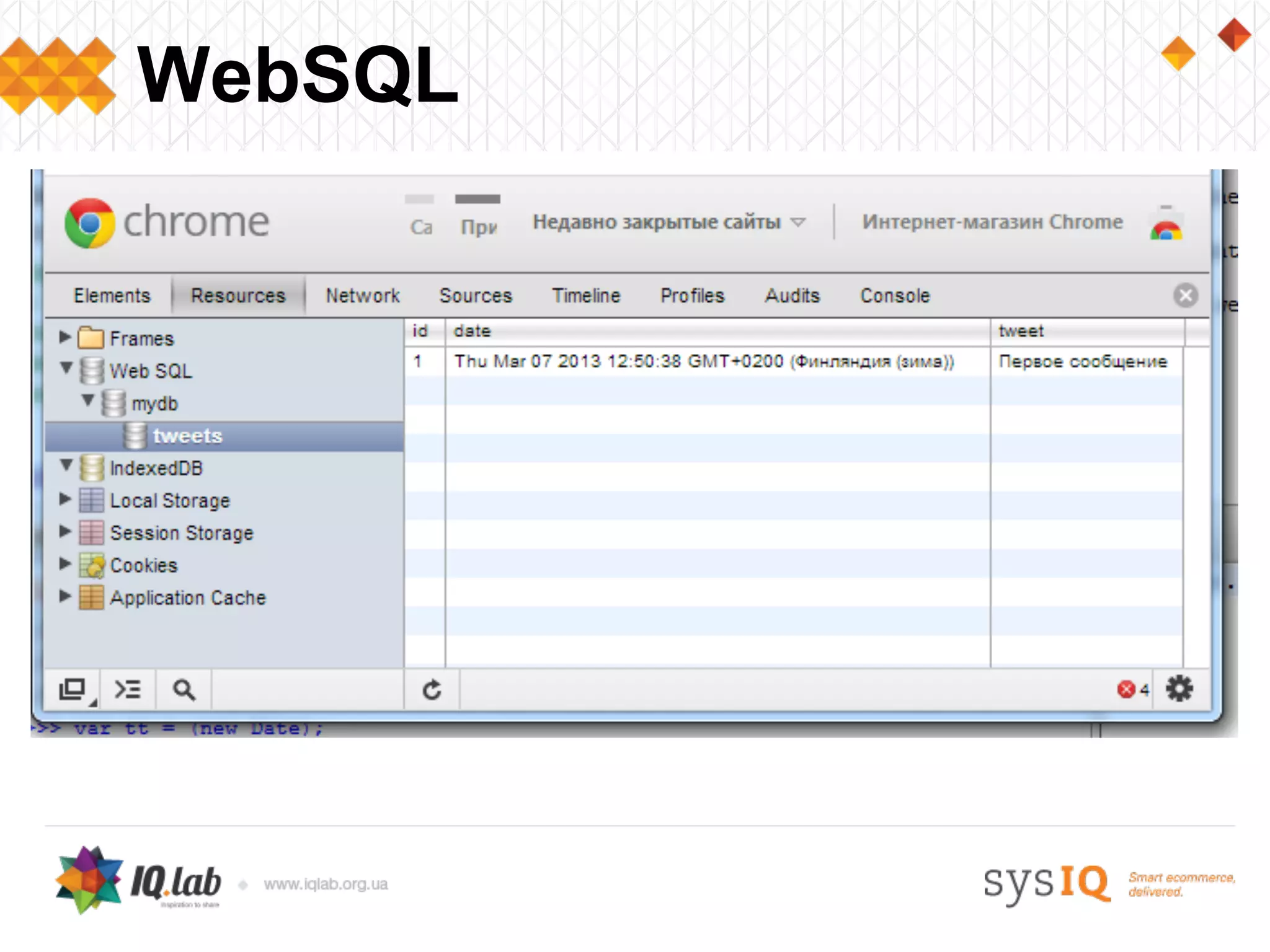
Task: Expand the Frames tree node
Action: (64, 337)
